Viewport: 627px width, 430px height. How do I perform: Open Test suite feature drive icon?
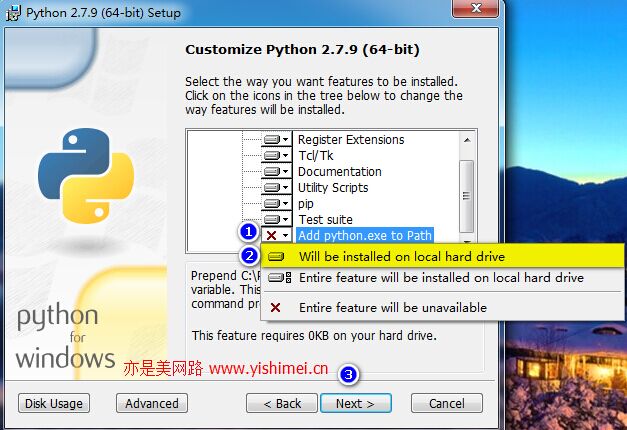pos(272,220)
